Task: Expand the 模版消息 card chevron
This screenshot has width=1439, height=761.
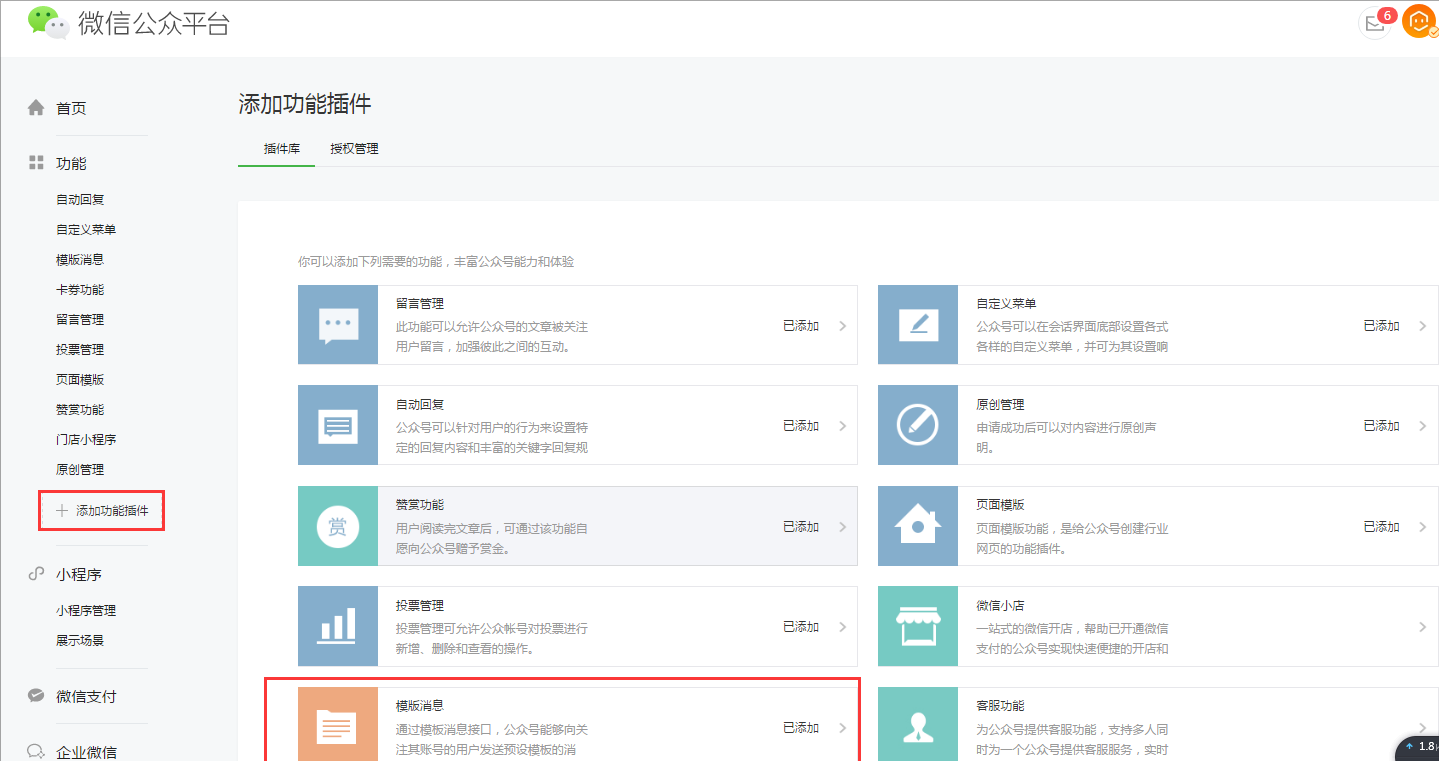Action: point(843,728)
